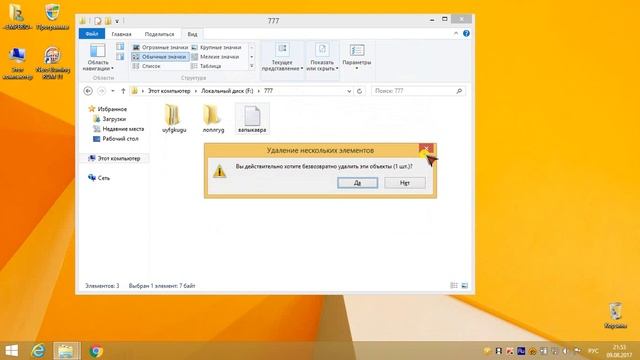Open Недавние места in navigation pane
The image size is (640, 360).
tap(118, 129)
